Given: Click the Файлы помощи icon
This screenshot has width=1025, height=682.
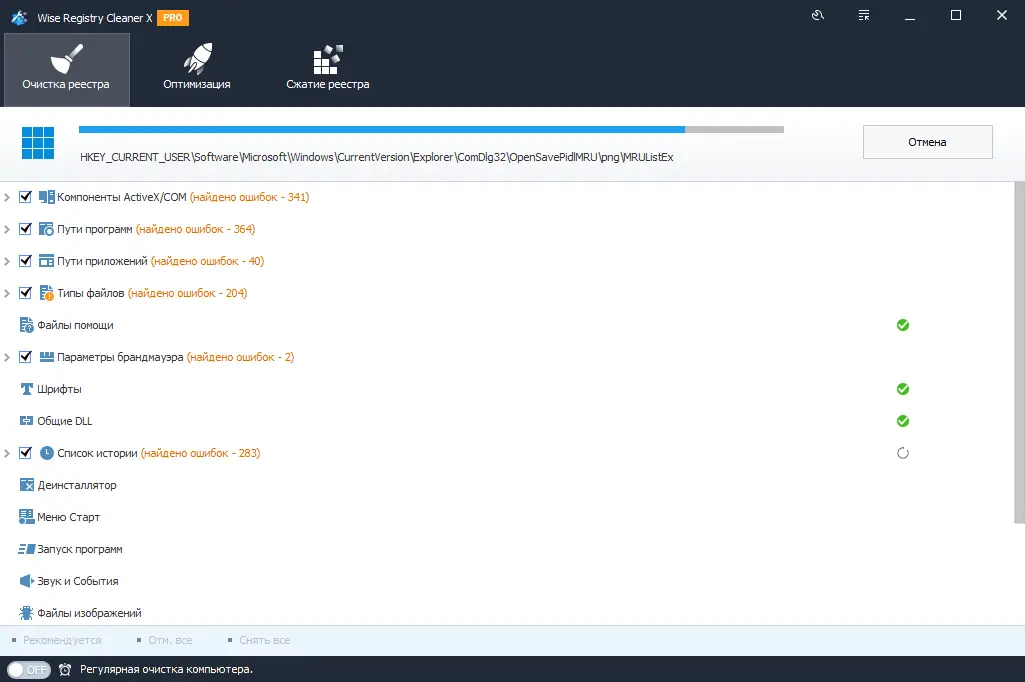Looking at the screenshot, I should click(x=27, y=325).
